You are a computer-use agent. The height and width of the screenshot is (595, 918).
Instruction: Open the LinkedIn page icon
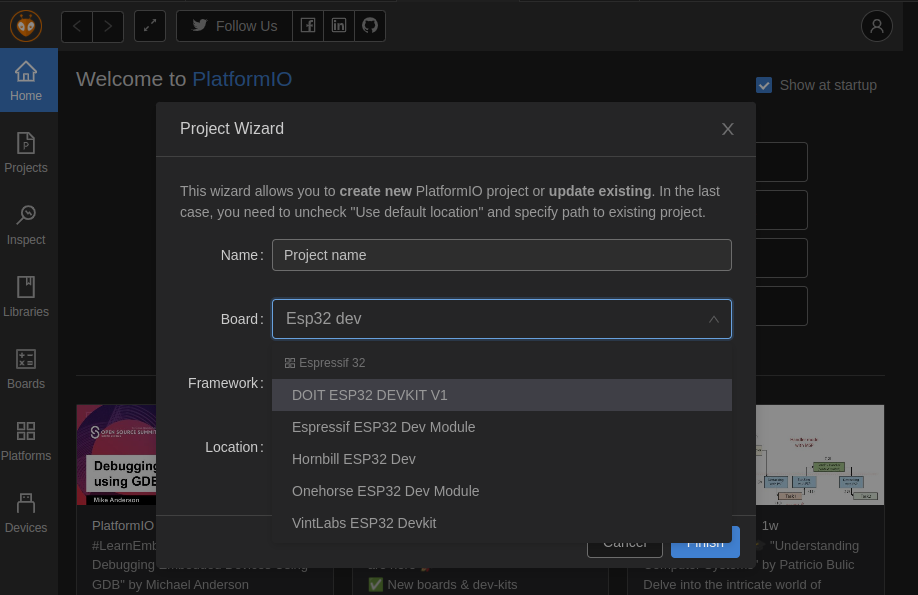[x=339, y=26]
